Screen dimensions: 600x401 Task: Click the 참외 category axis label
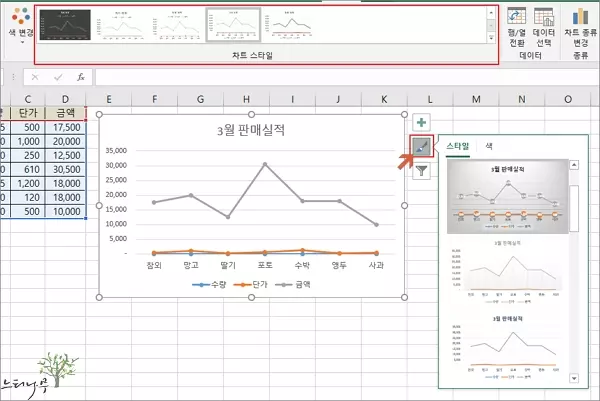click(x=154, y=265)
